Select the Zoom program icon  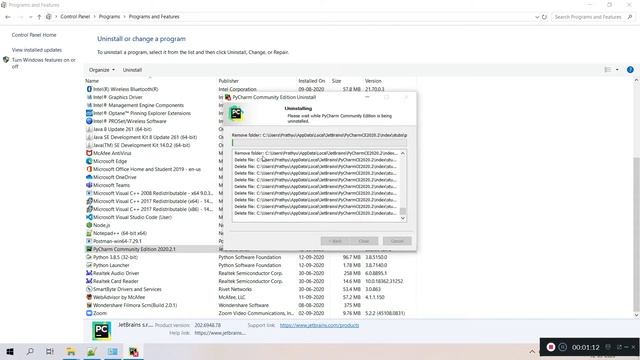[89, 313]
